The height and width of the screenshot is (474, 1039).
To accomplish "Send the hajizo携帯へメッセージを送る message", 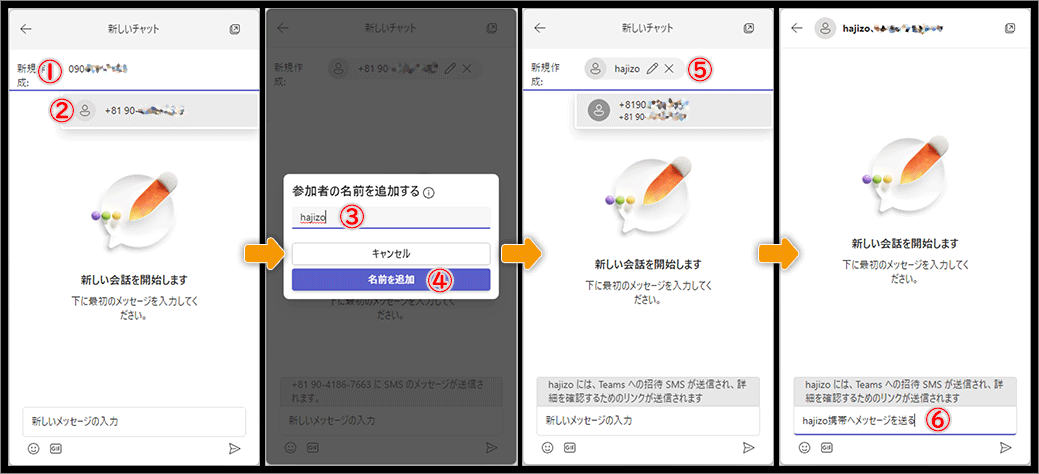I will (x=1003, y=448).
